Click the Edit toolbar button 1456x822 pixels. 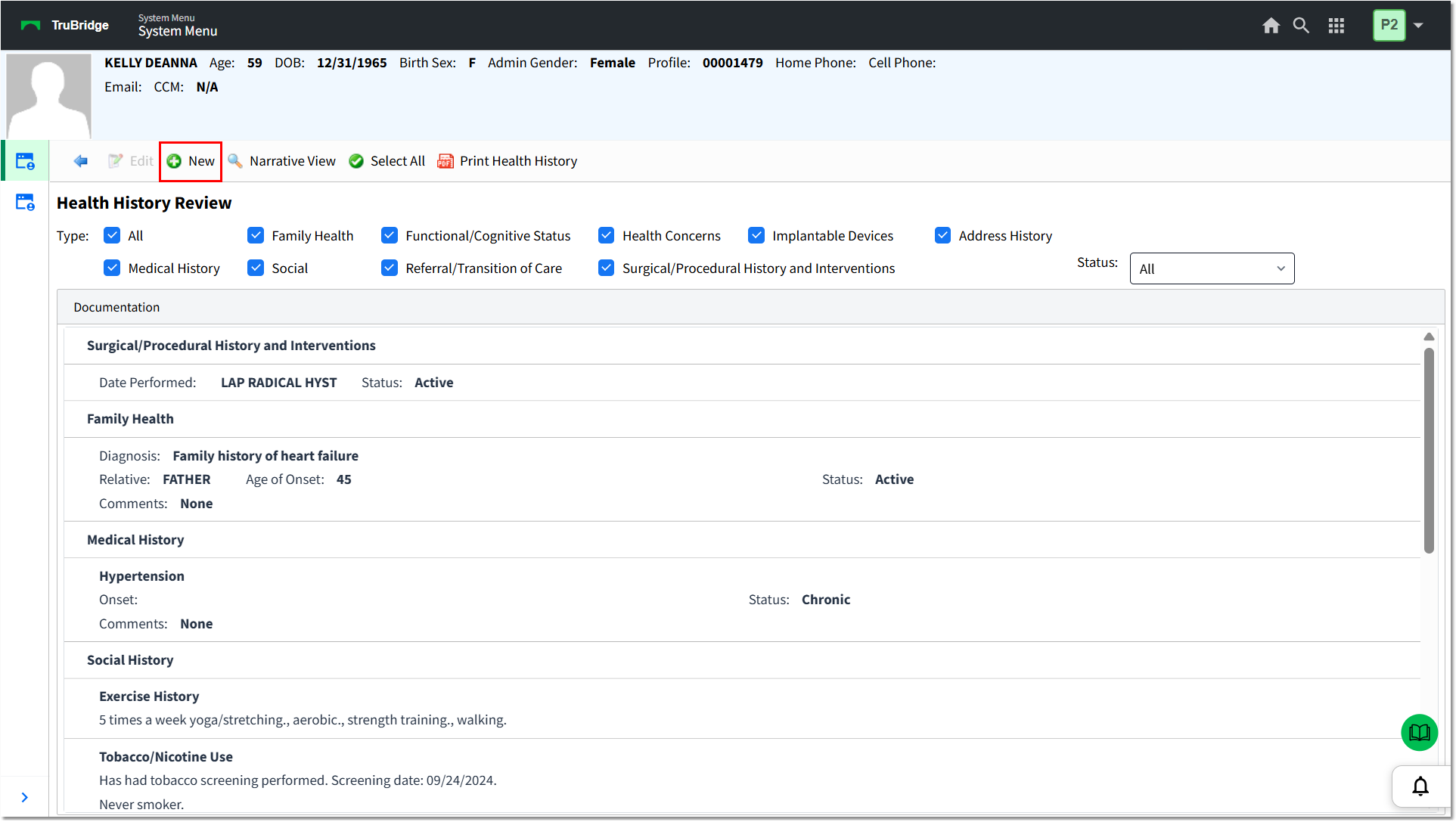[131, 161]
